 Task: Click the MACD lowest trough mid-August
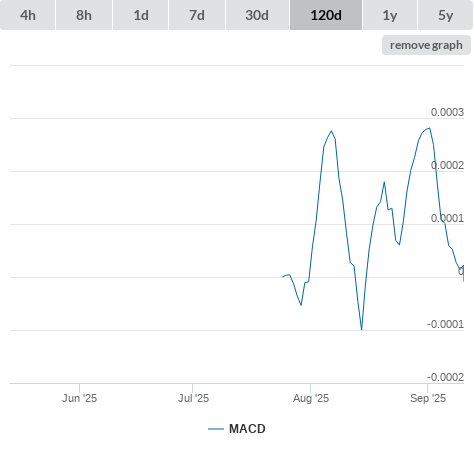[x=362, y=330]
